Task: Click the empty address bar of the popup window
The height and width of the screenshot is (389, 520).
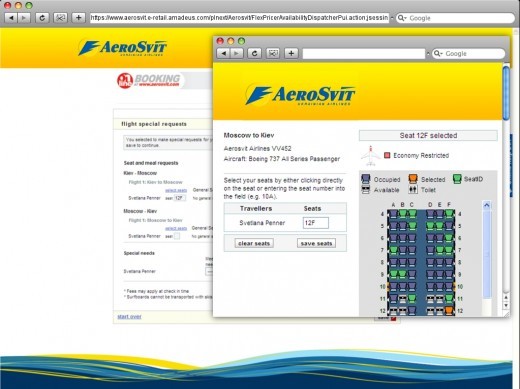Action: (364, 53)
